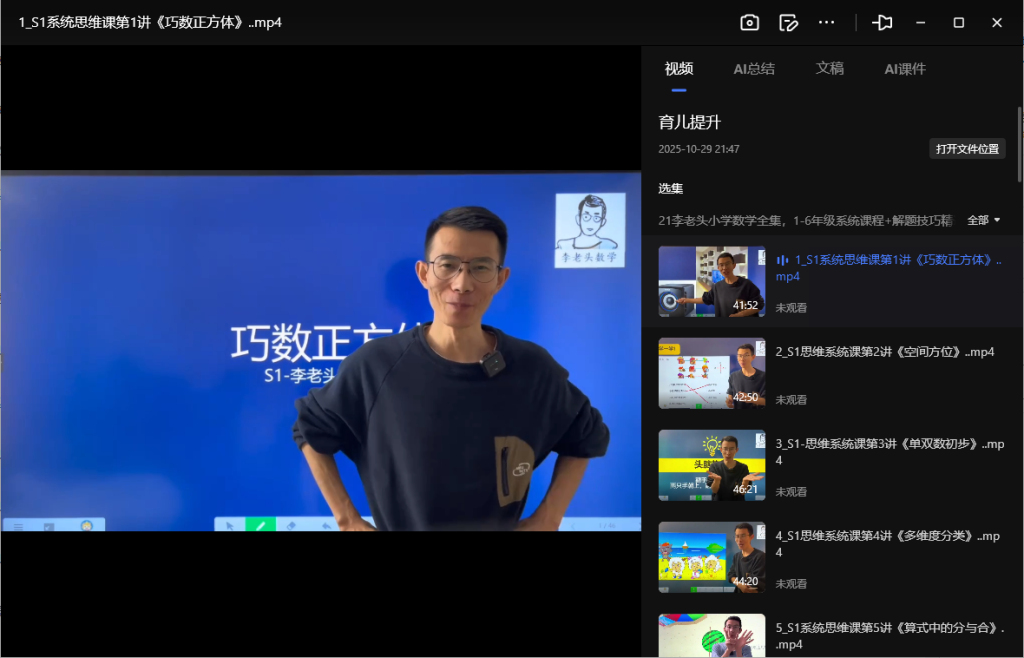The width and height of the screenshot is (1024, 658).
Task: Switch to the AI总结 tab
Action: [x=753, y=69]
